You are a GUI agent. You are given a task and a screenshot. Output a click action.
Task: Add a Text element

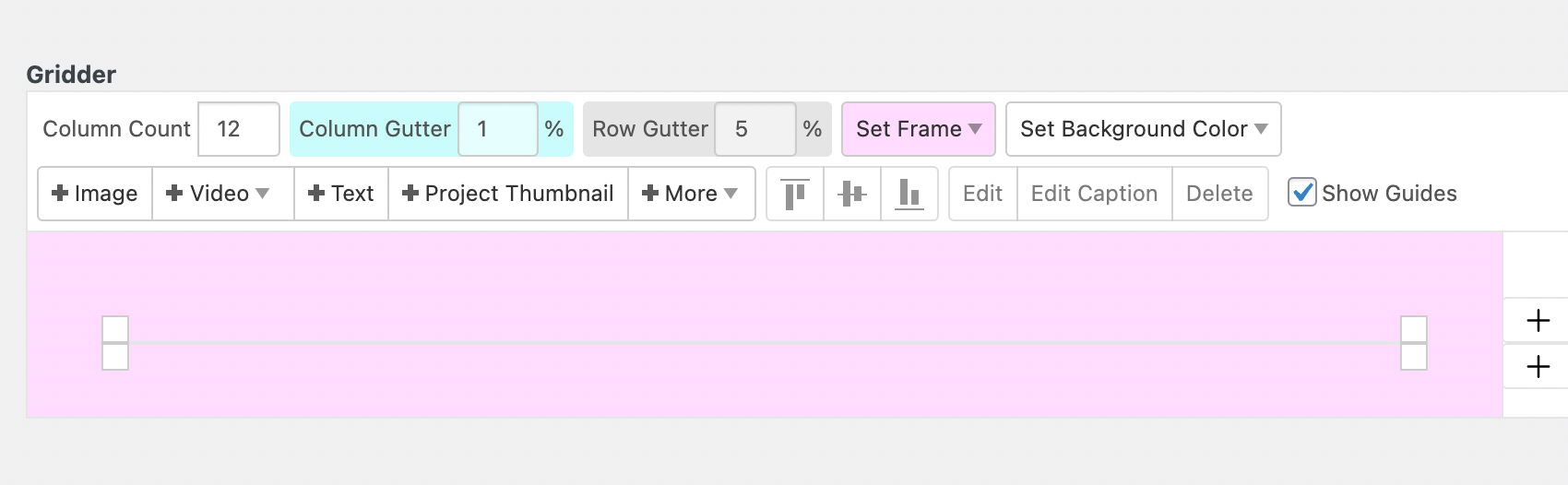[x=341, y=194]
